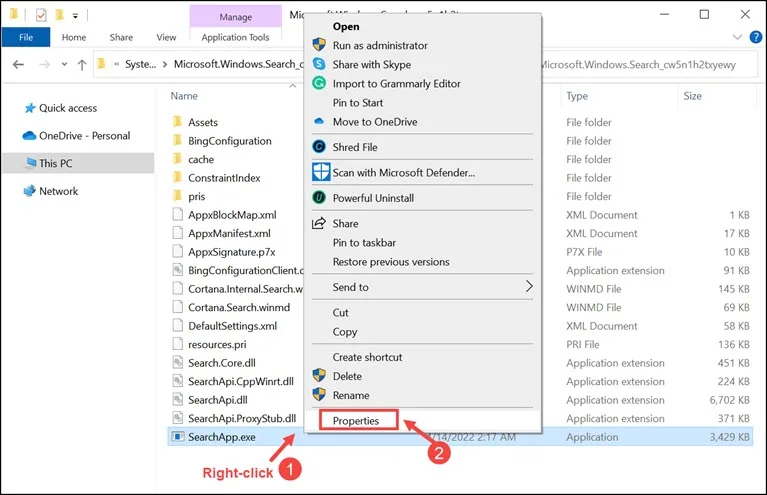Select OneDrive - Personal in navigation pane
The image size is (767, 495).
coord(85,135)
